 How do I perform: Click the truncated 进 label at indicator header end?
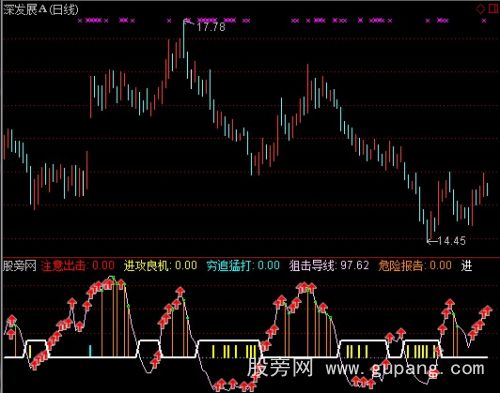tap(467, 266)
